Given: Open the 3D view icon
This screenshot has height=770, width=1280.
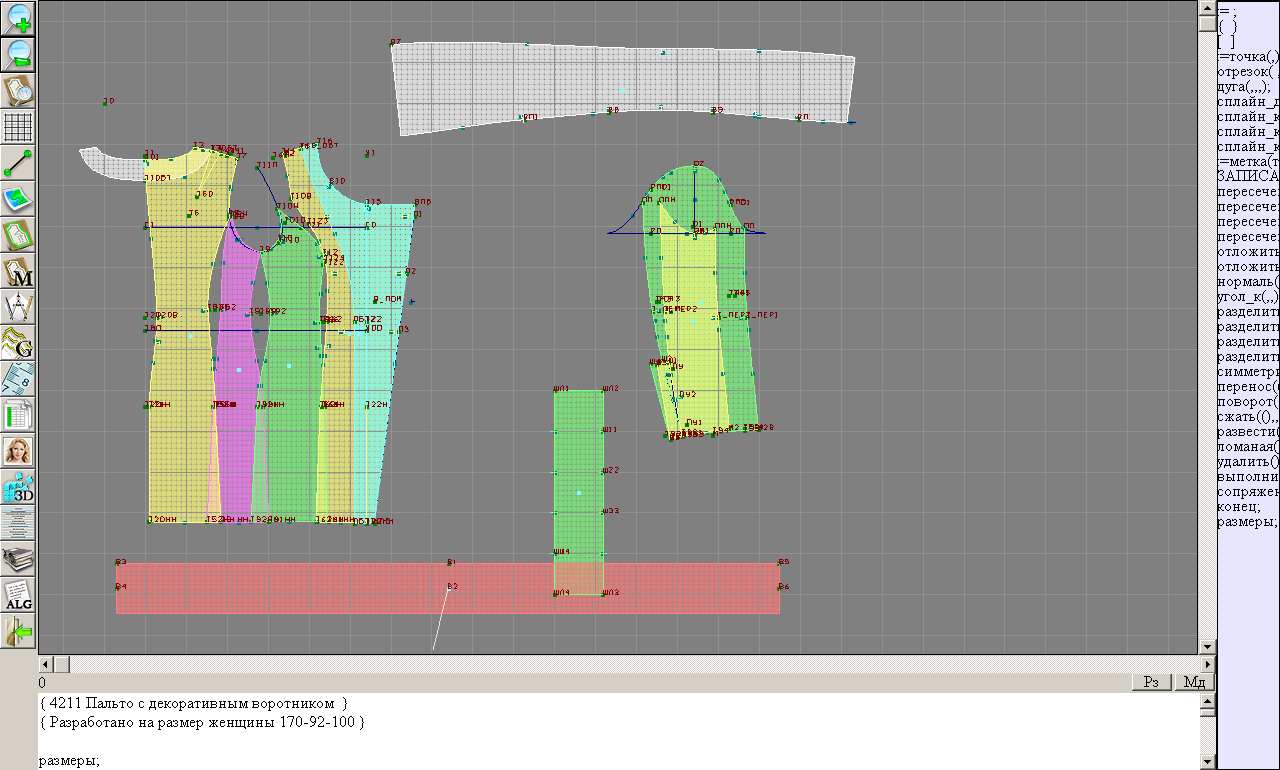Looking at the screenshot, I should coord(19,487).
